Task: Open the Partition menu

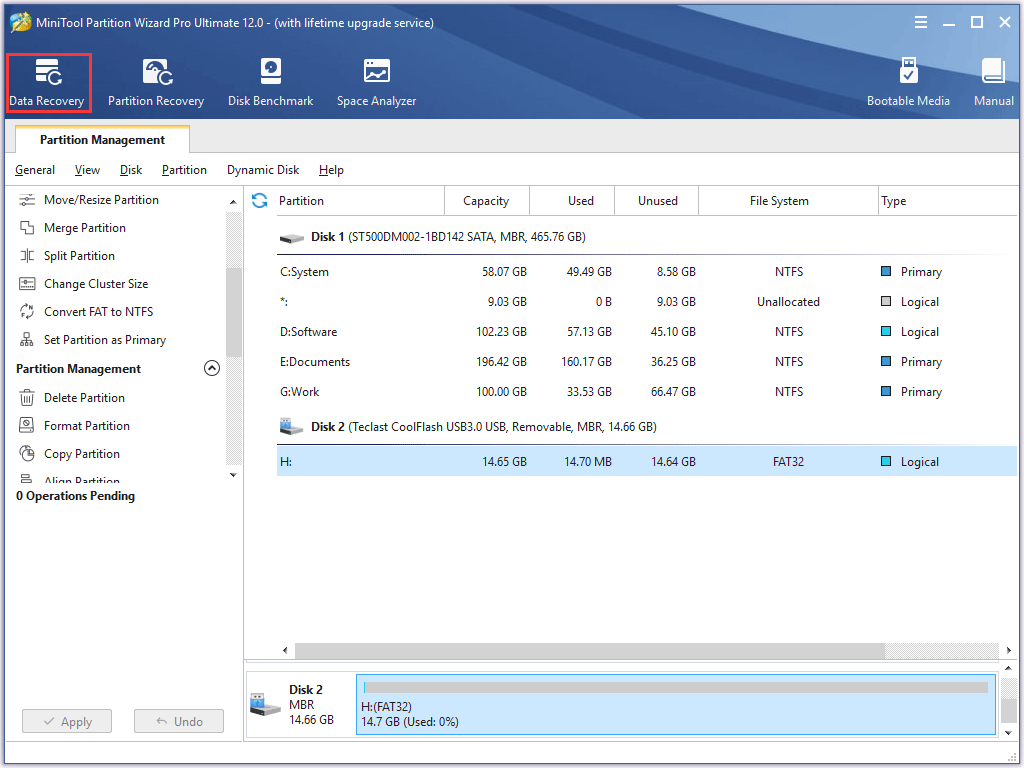Action: [x=184, y=170]
